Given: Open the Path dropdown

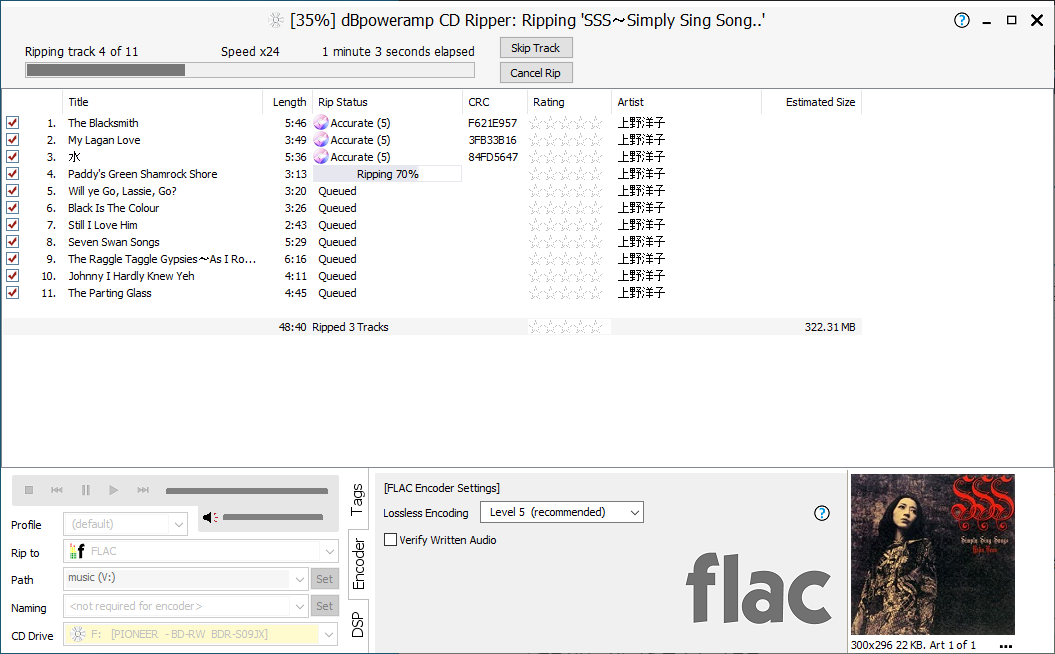Looking at the screenshot, I should 299,579.
